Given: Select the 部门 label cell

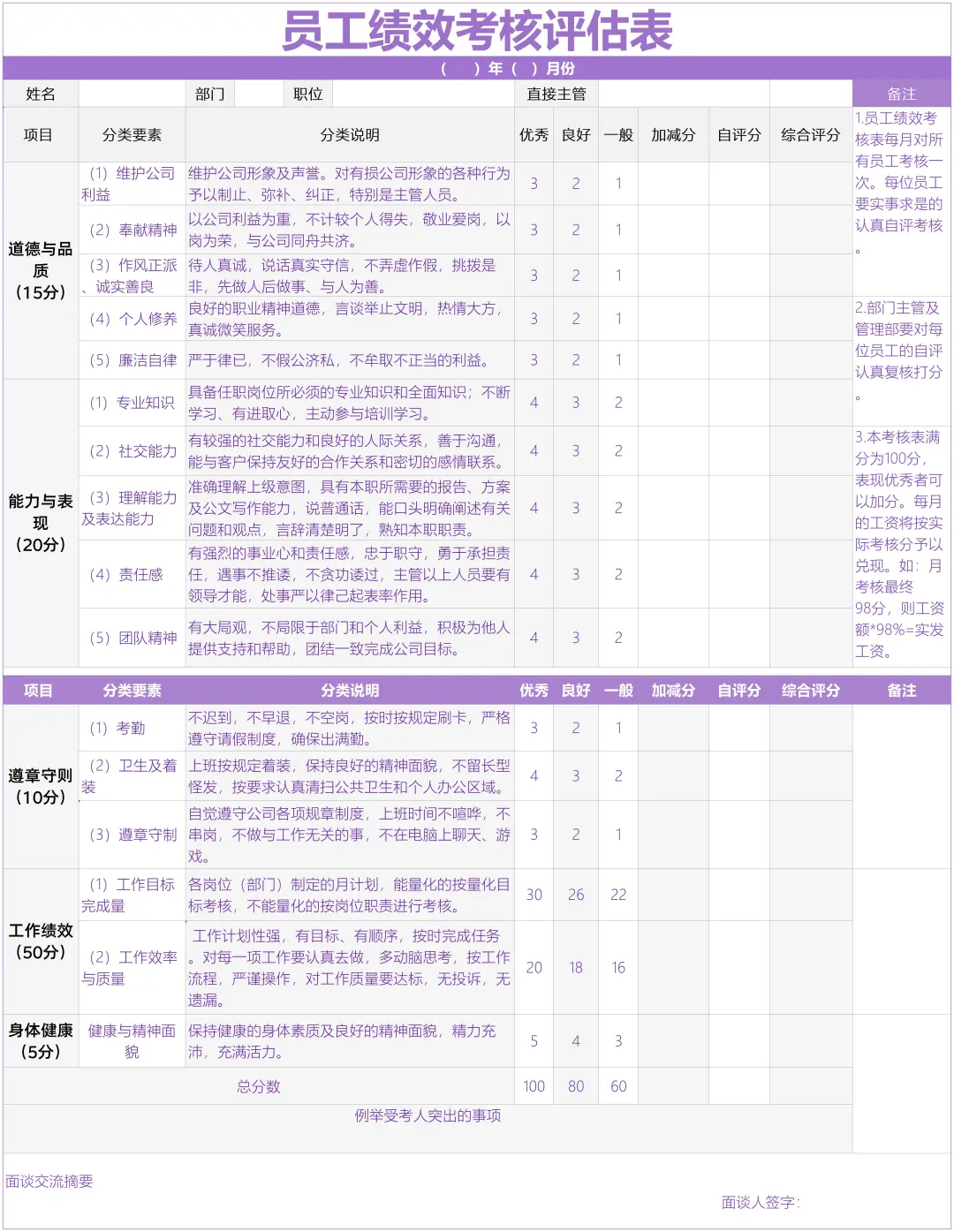Looking at the screenshot, I should 210,94.
